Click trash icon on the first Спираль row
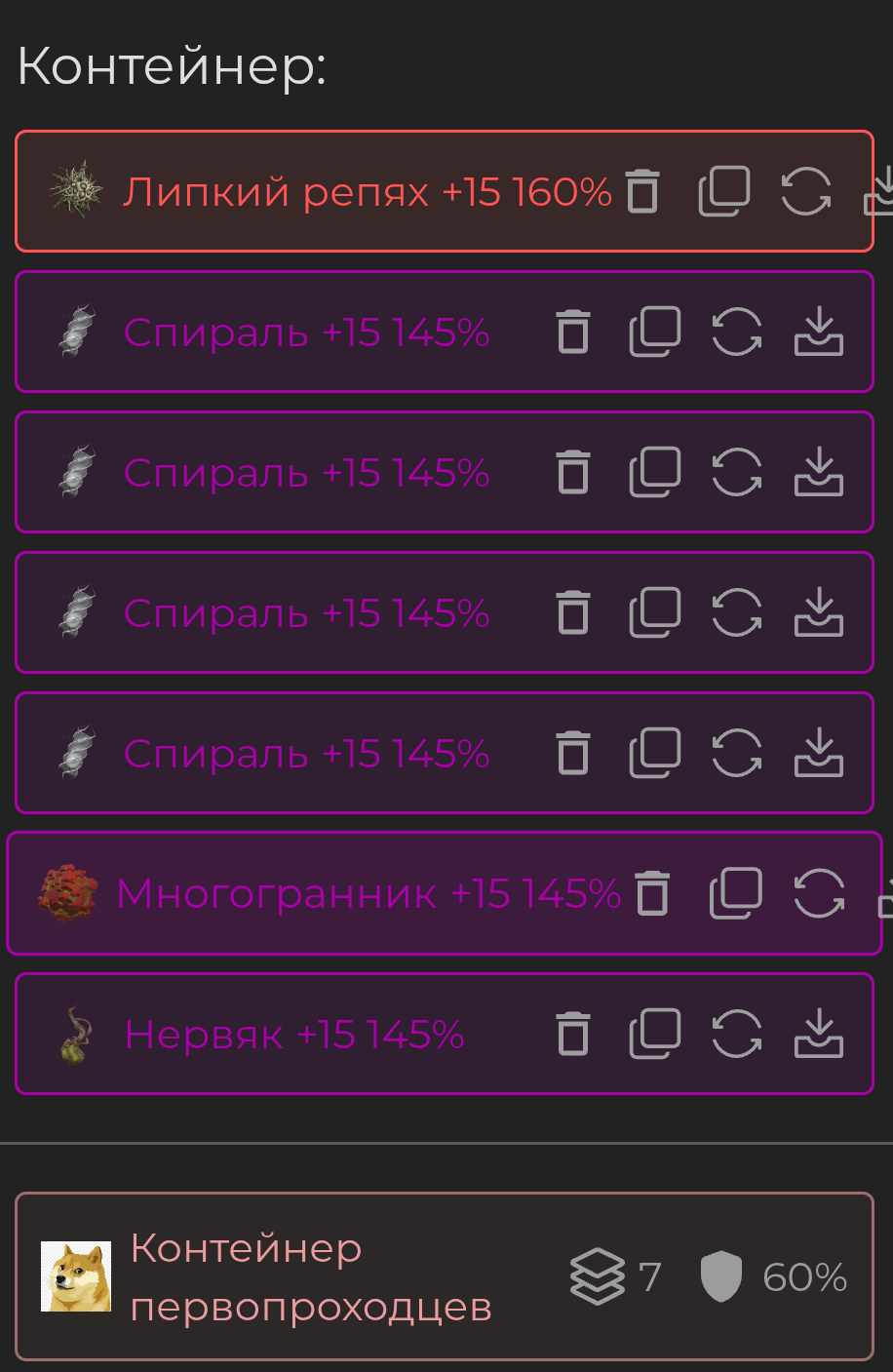This screenshot has width=893, height=1372. [573, 332]
